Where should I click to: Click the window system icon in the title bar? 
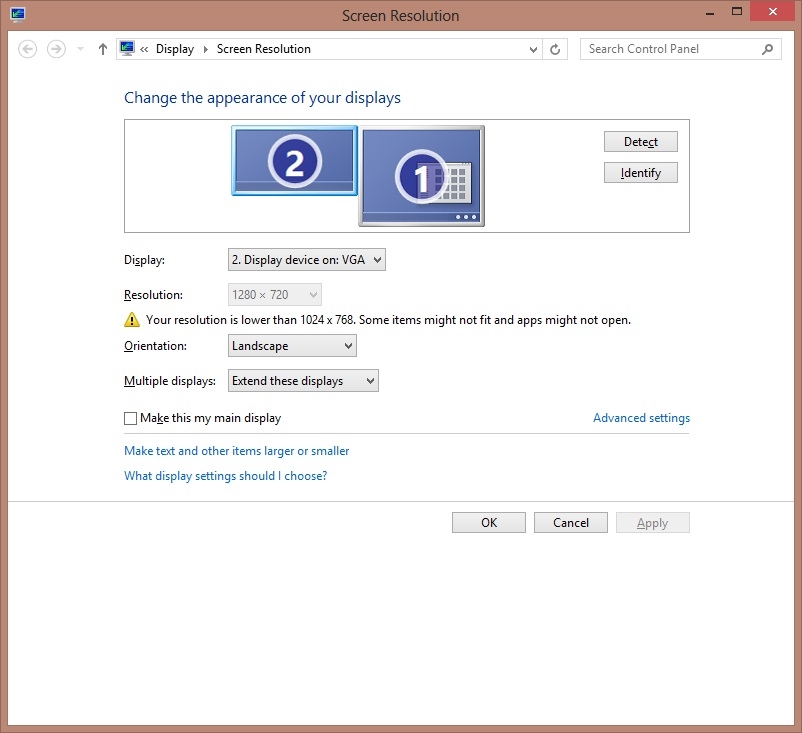(x=17, y=15)
